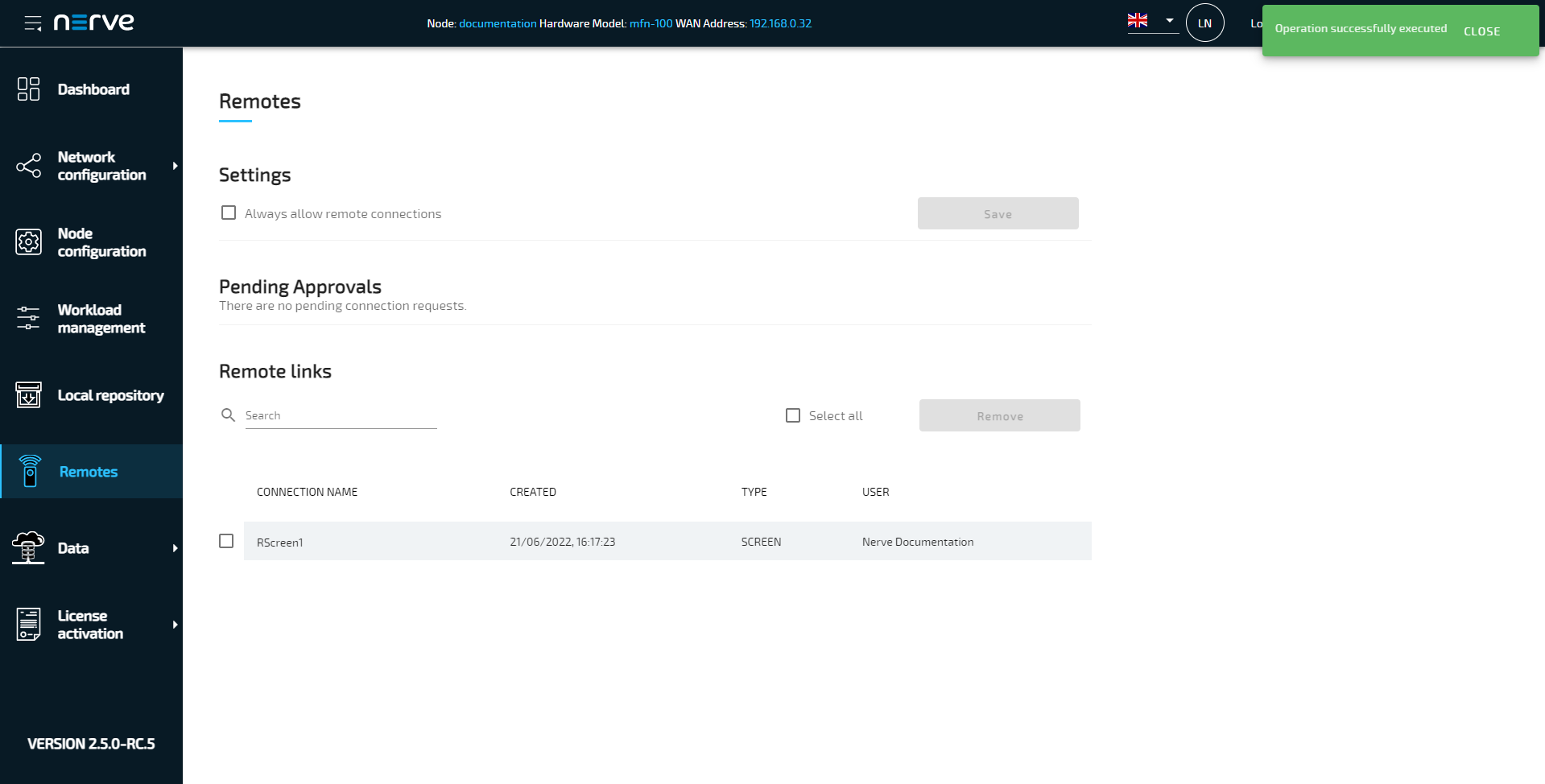Screen dimensions: 1545x784
Task: Click the hamburger menu icon
Action: 33,23
